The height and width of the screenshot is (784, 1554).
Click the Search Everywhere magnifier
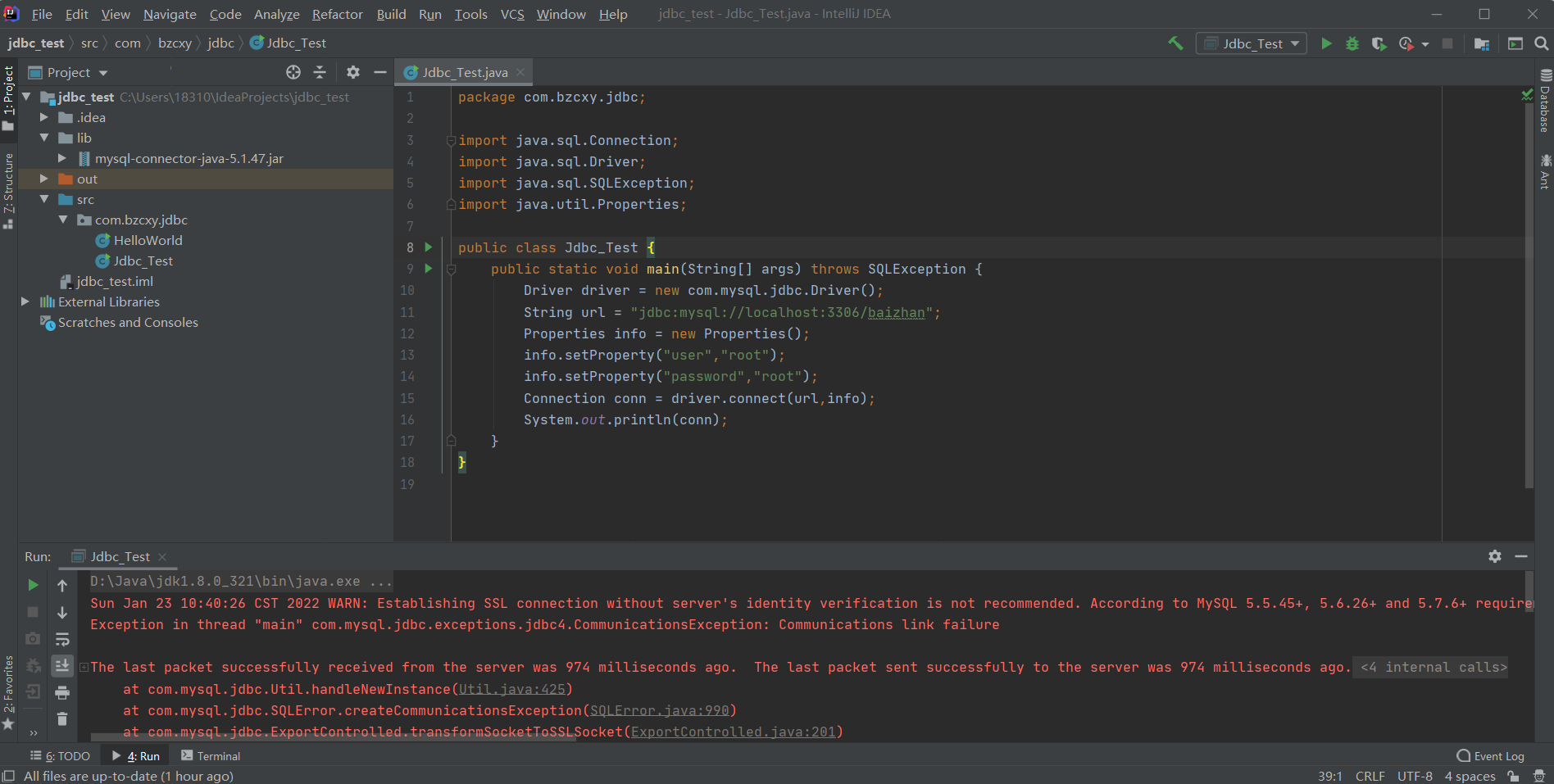pyautogui.click(x=1541, y=43)
